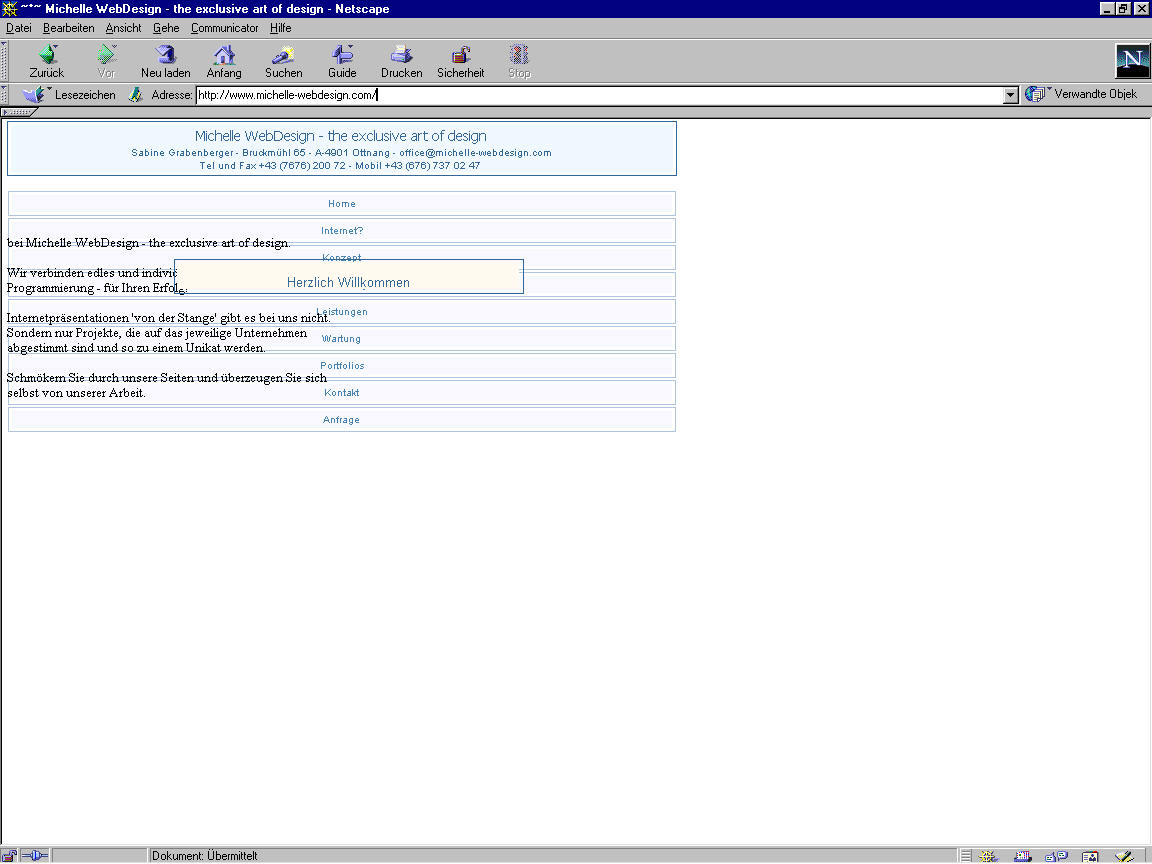Click the Zurück back button

pyautogui.click(x=47, y=61)
